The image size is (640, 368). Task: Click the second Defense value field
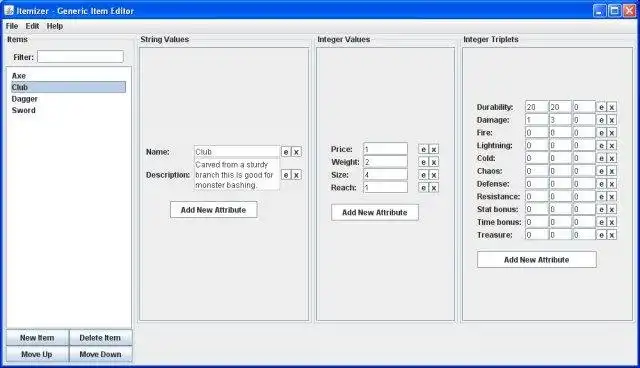(x=560, y=184)
